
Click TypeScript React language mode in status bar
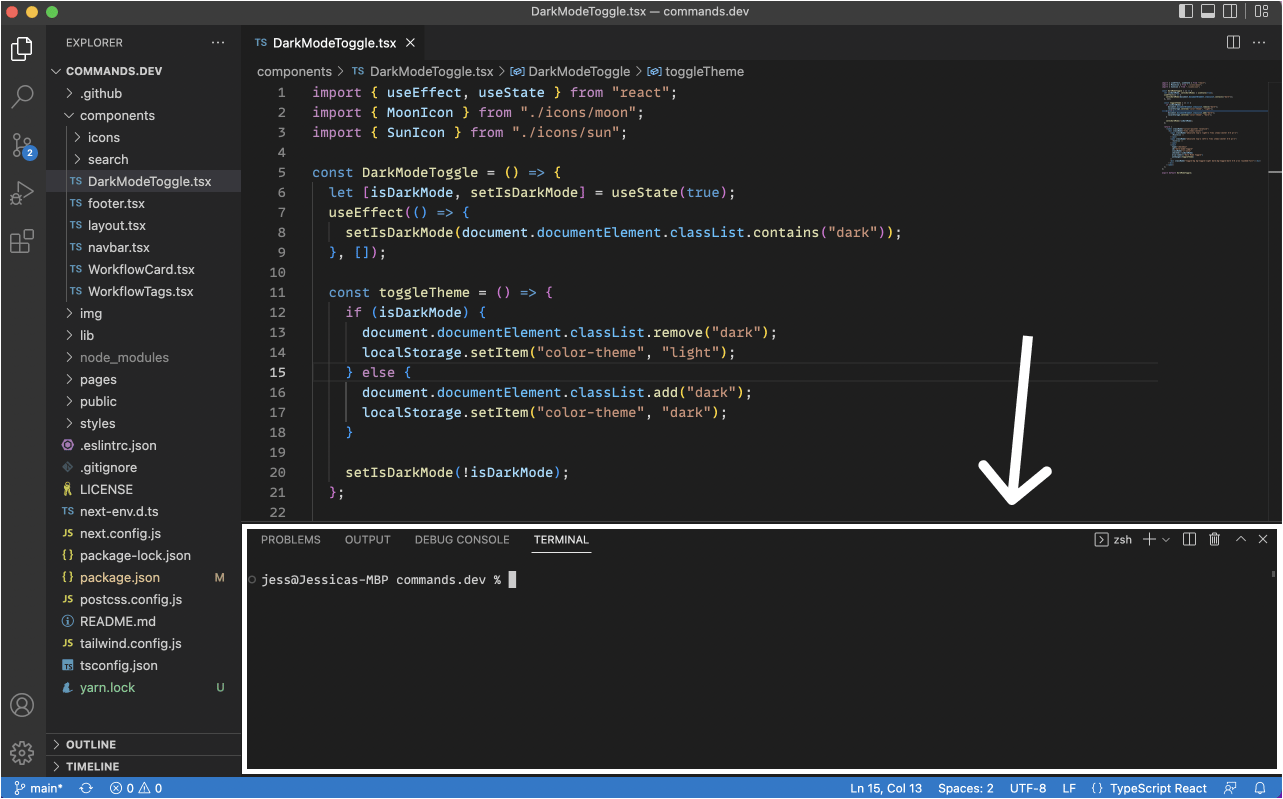(1157, 788)
